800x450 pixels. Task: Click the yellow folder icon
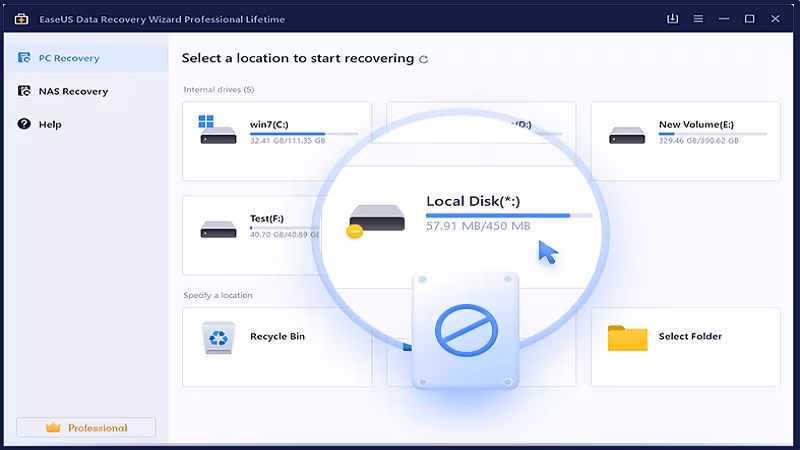point(628,338)
